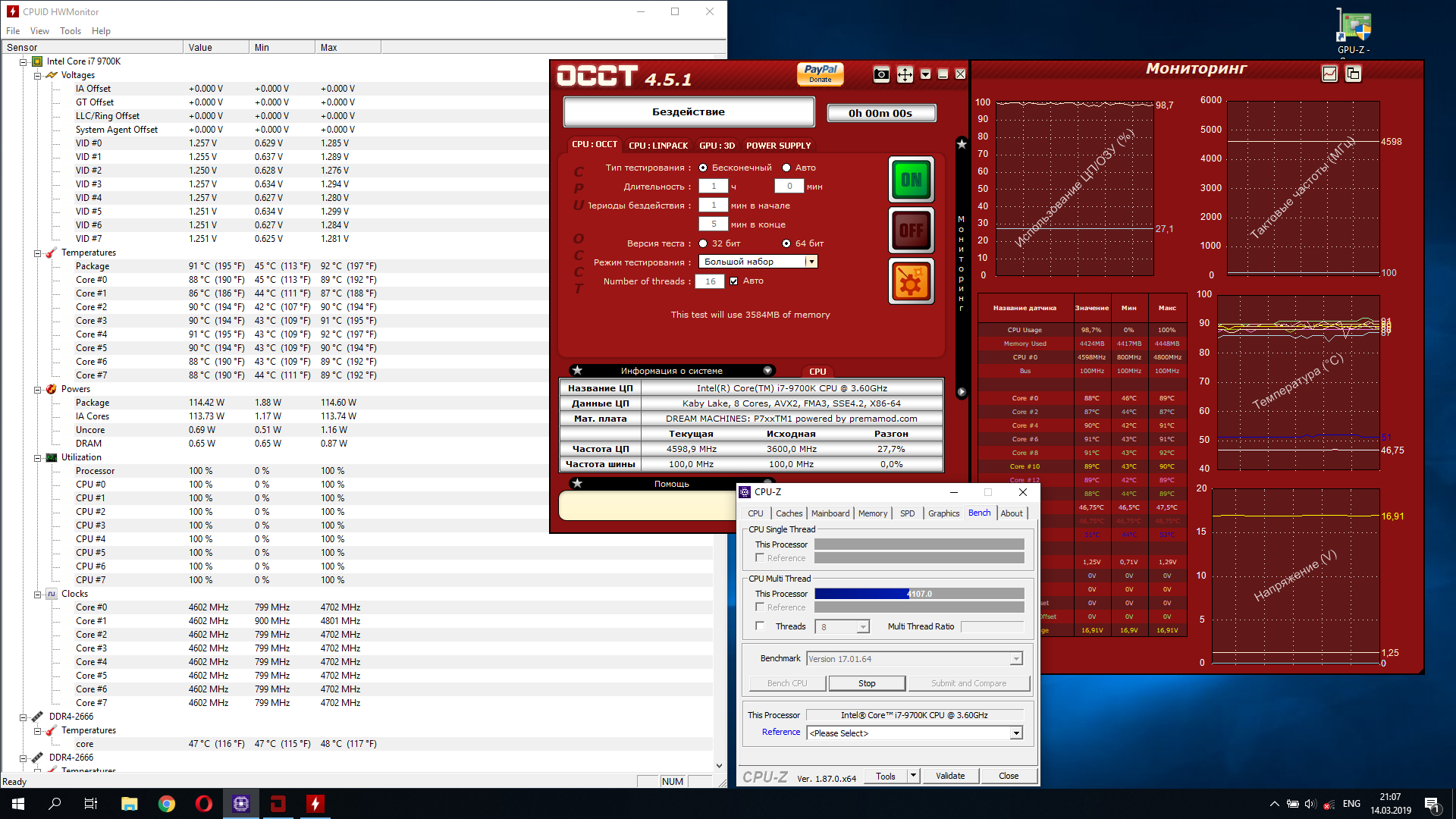Open the File menu in HWMonitor
The image size is (1456, 819).
(13, 31)
